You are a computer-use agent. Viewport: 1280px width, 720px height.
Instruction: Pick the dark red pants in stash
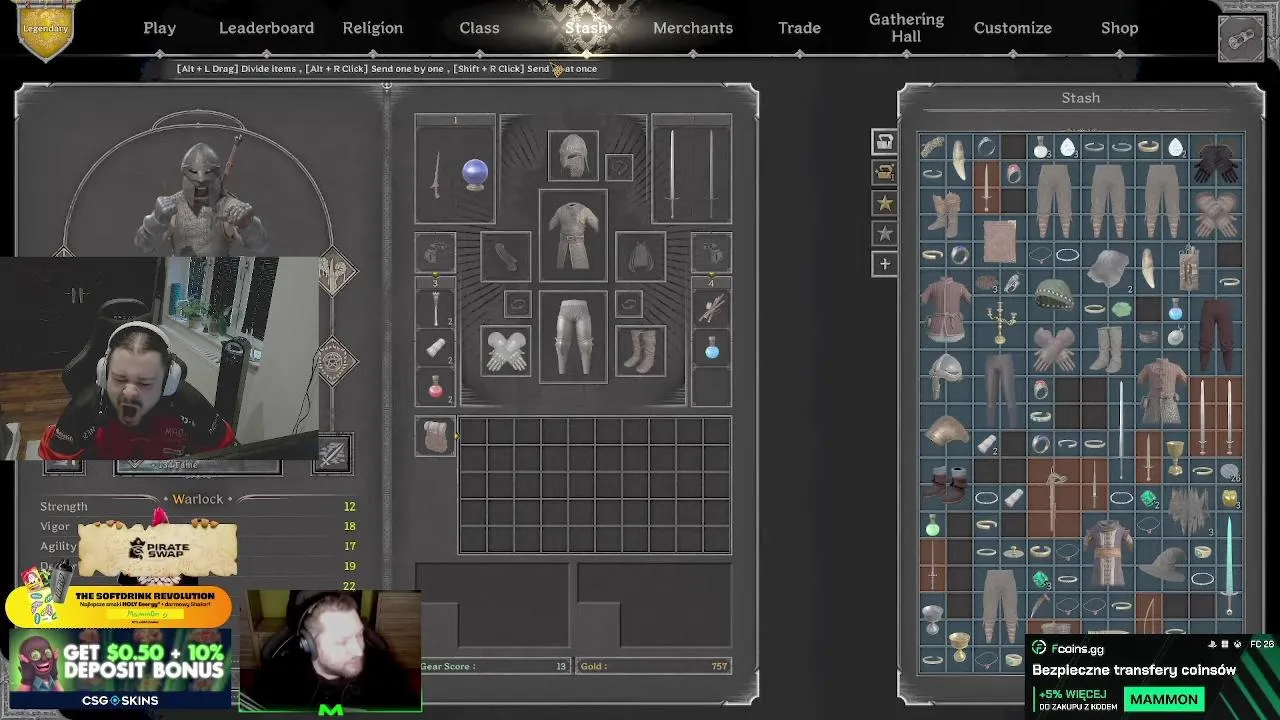pyautogui.click(x=1216, y=337)
